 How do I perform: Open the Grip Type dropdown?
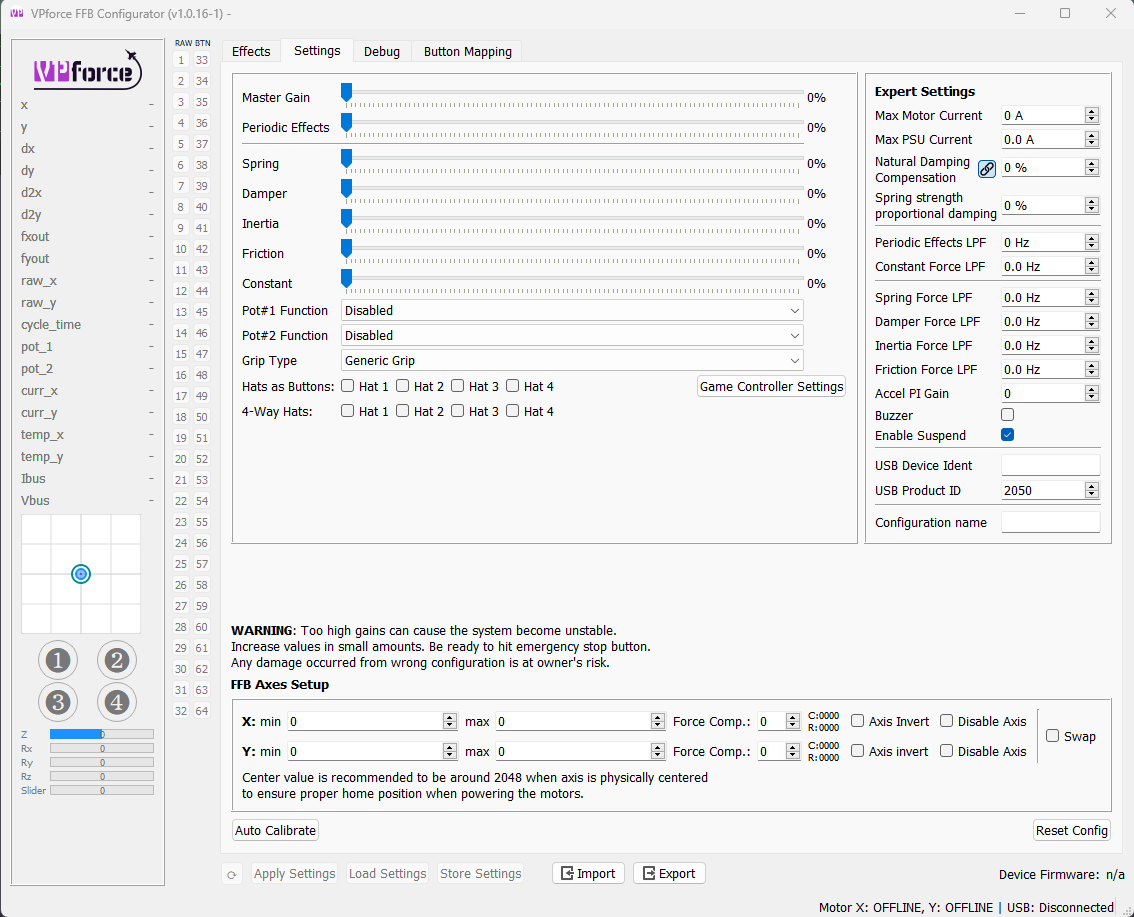572,360
